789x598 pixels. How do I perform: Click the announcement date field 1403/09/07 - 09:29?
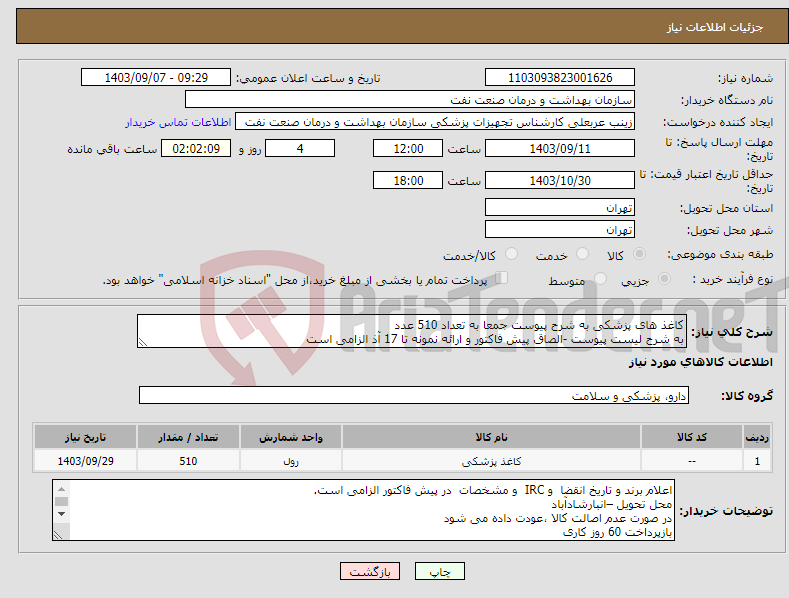point(155,78)
